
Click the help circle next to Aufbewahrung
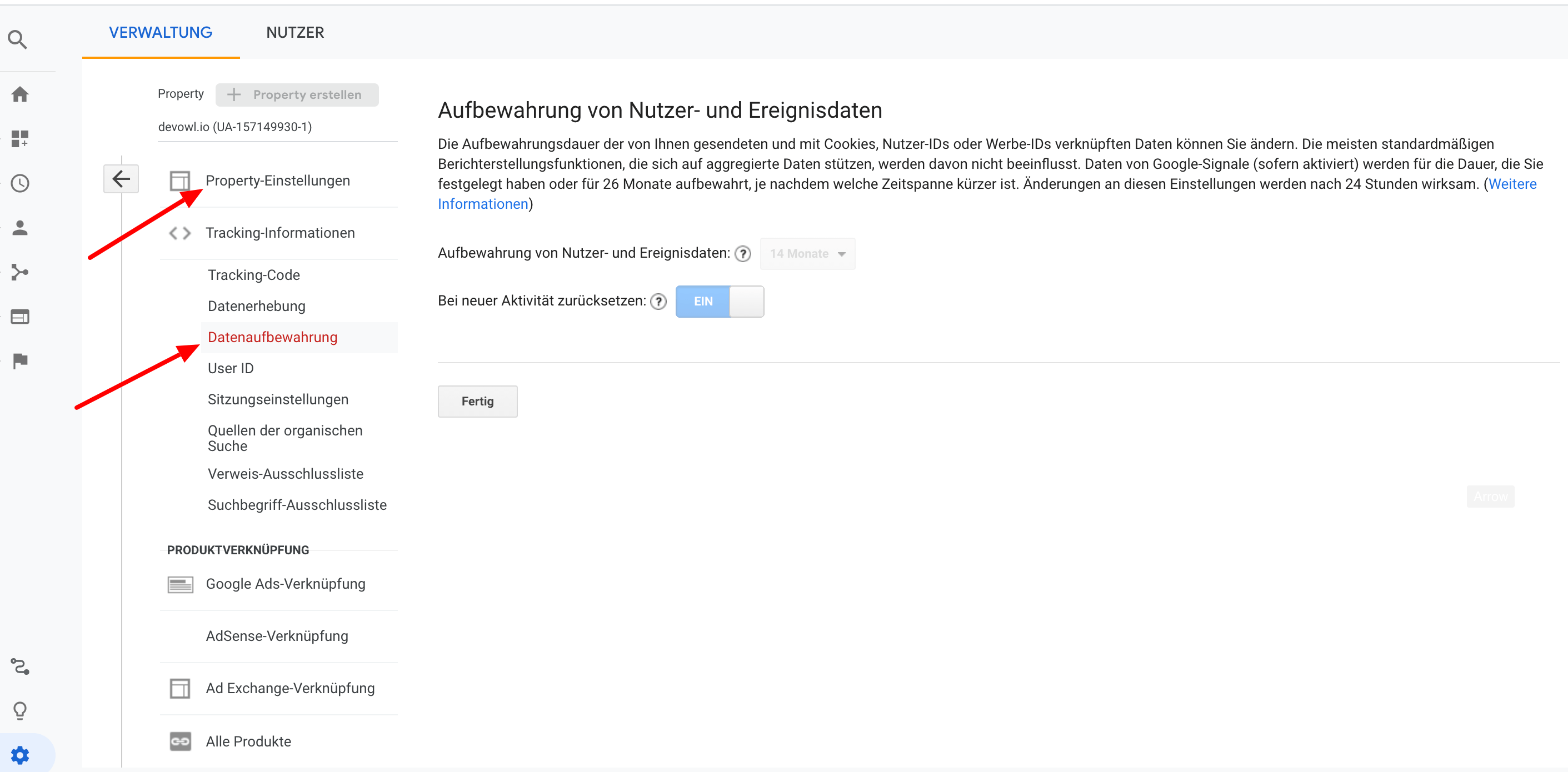[743, 254]
